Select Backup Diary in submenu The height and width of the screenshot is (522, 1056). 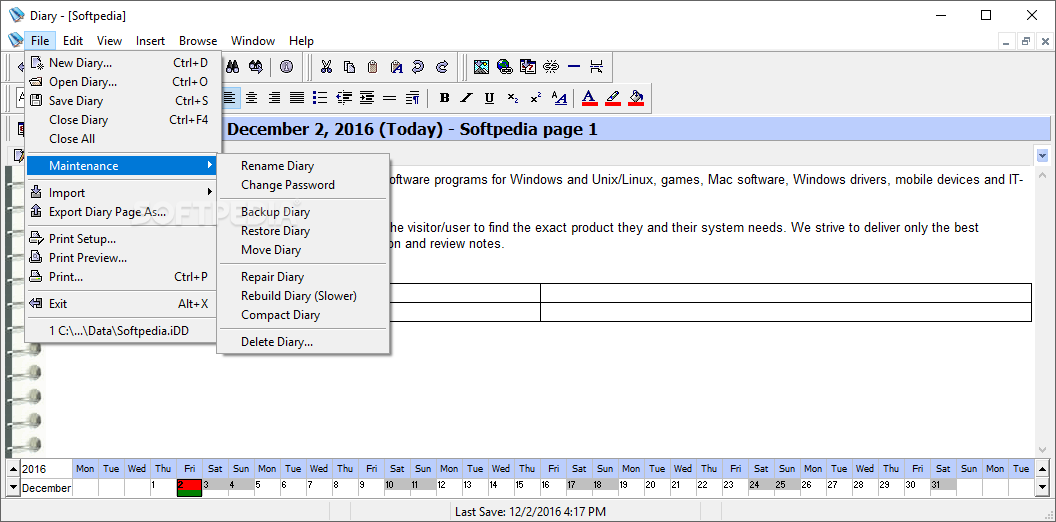(x=303, y=212)
